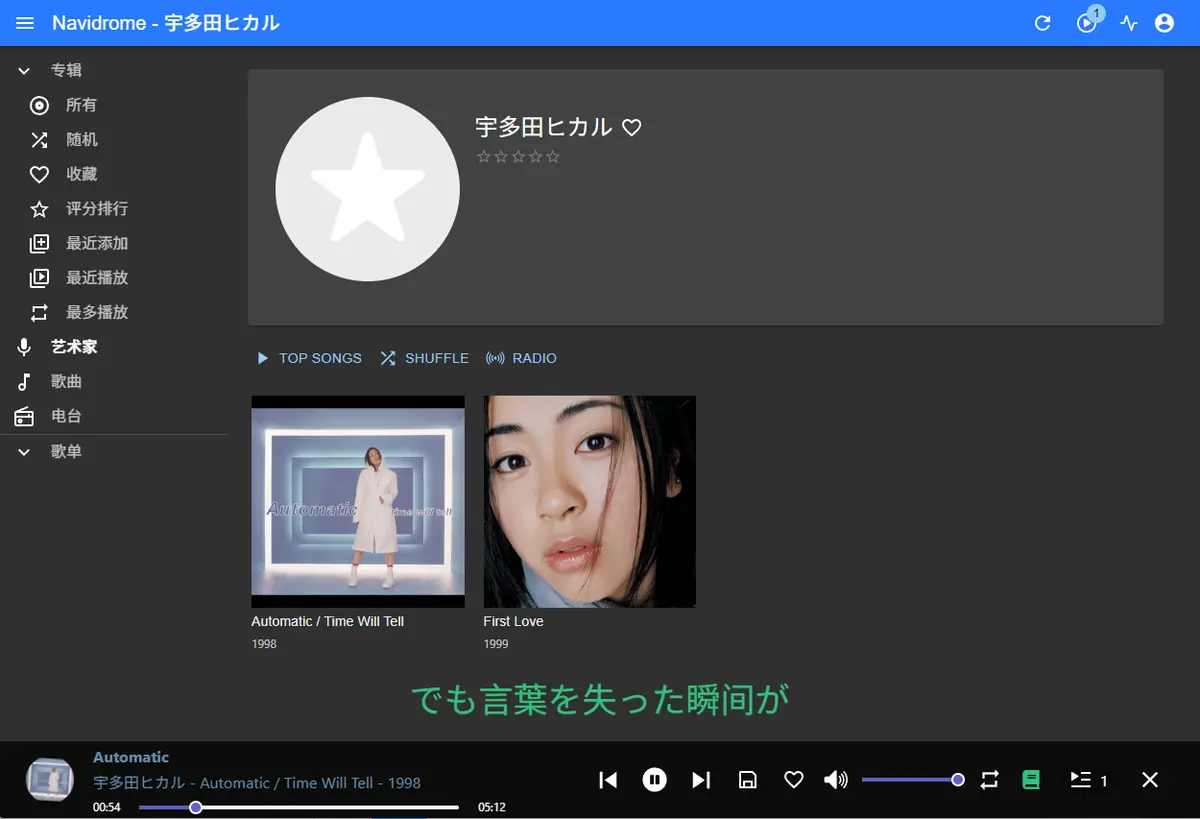The image size is (1200, 819).
Task: Favorite the artist 宇多田ヒカル with heart
Action: tap(632, 128)
